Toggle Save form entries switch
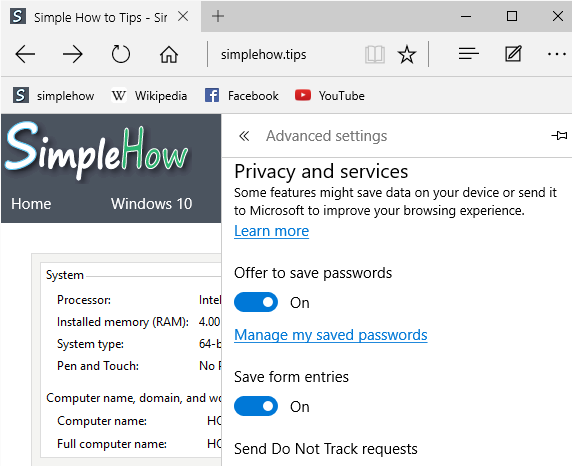Viewport: 572px width, 466px height. click(x=256, y=406)
